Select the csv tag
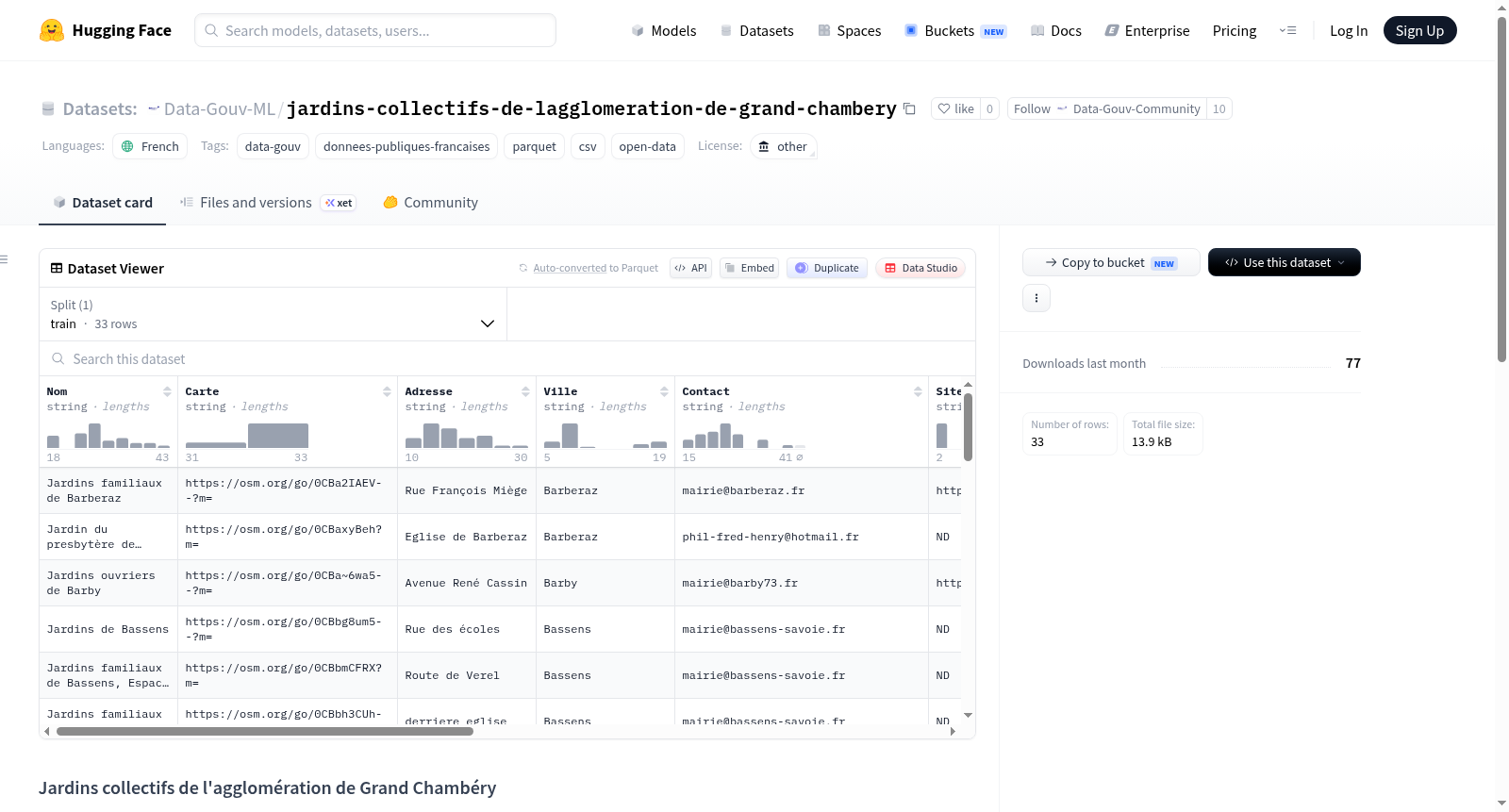1509x812 pixels. [588, 146]
